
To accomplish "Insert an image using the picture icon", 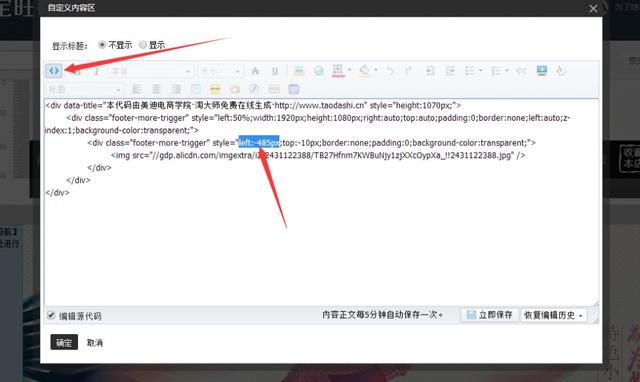I will [x=542, y=71].
